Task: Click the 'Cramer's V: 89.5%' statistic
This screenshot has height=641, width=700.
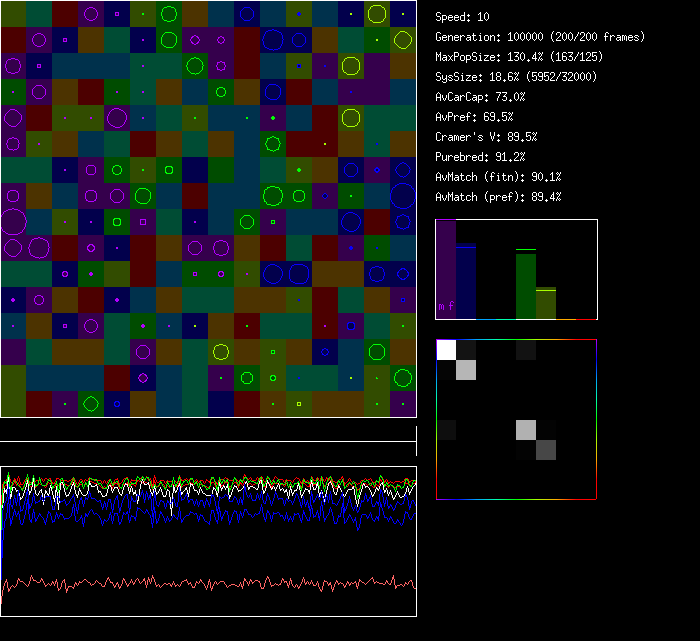Action: click(x=486, y=137)
